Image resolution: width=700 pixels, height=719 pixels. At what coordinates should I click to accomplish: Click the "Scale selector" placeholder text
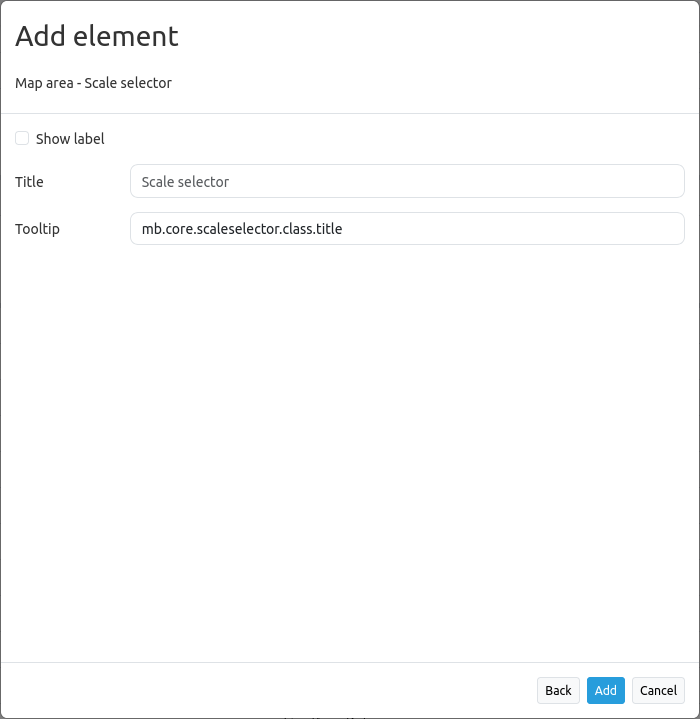coord(185,182)
